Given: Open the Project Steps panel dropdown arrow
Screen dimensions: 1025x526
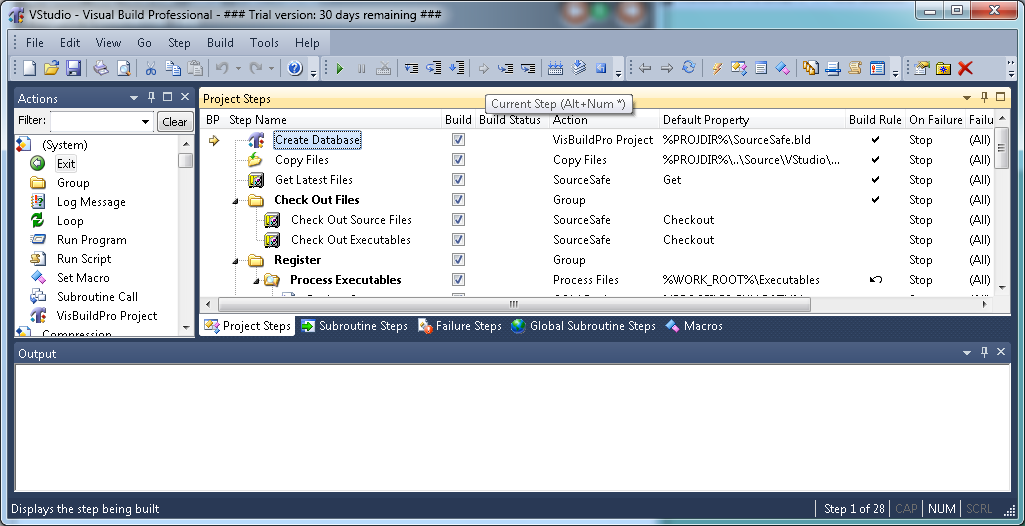Looking at the screenshot, I should 967,97.
